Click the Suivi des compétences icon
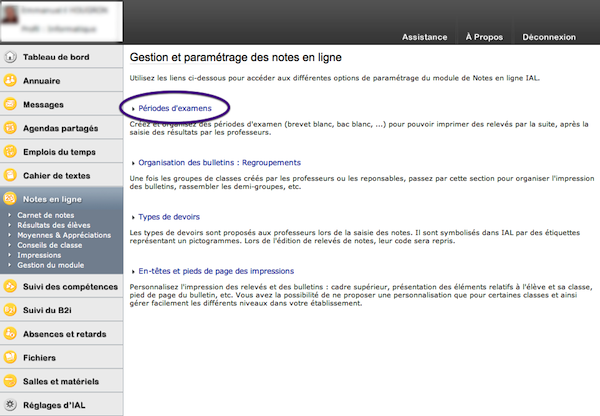 (10, 287)
